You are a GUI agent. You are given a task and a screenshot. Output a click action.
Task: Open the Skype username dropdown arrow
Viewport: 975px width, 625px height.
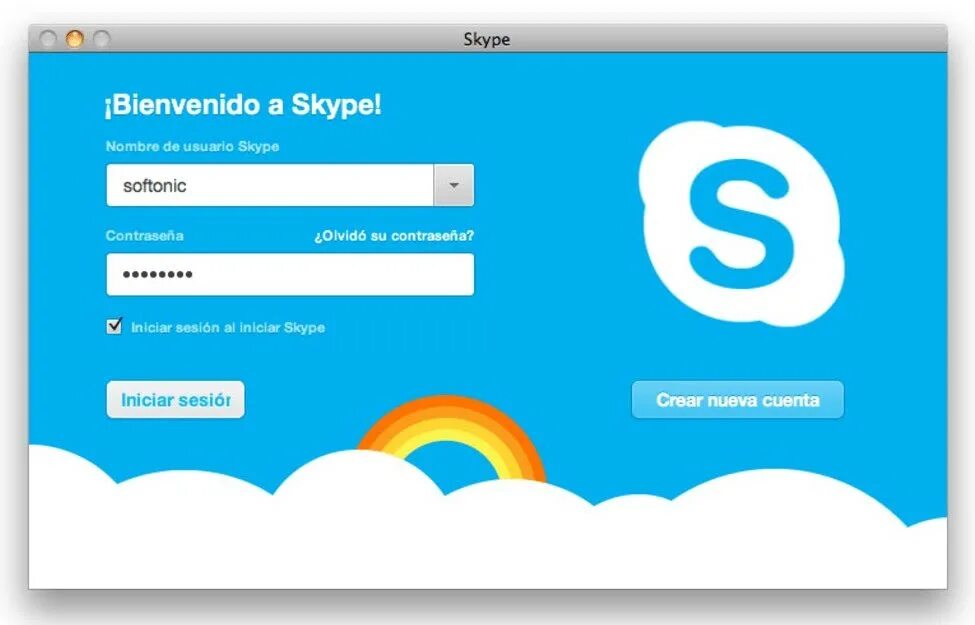[453, 185]
